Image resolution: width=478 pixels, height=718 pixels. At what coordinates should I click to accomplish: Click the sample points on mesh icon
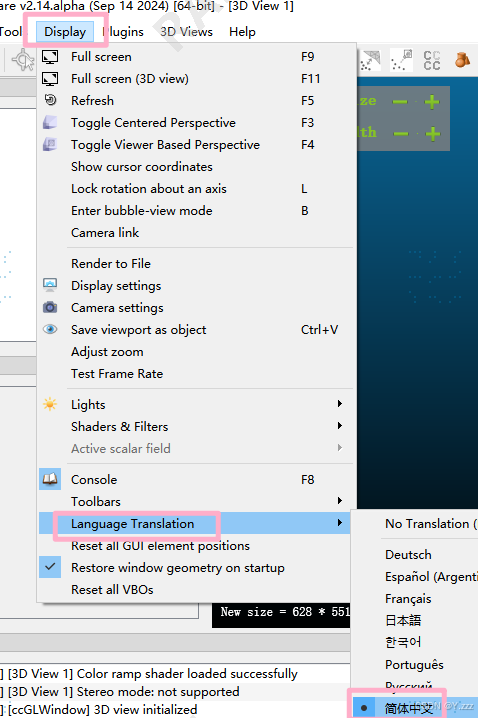370,60
